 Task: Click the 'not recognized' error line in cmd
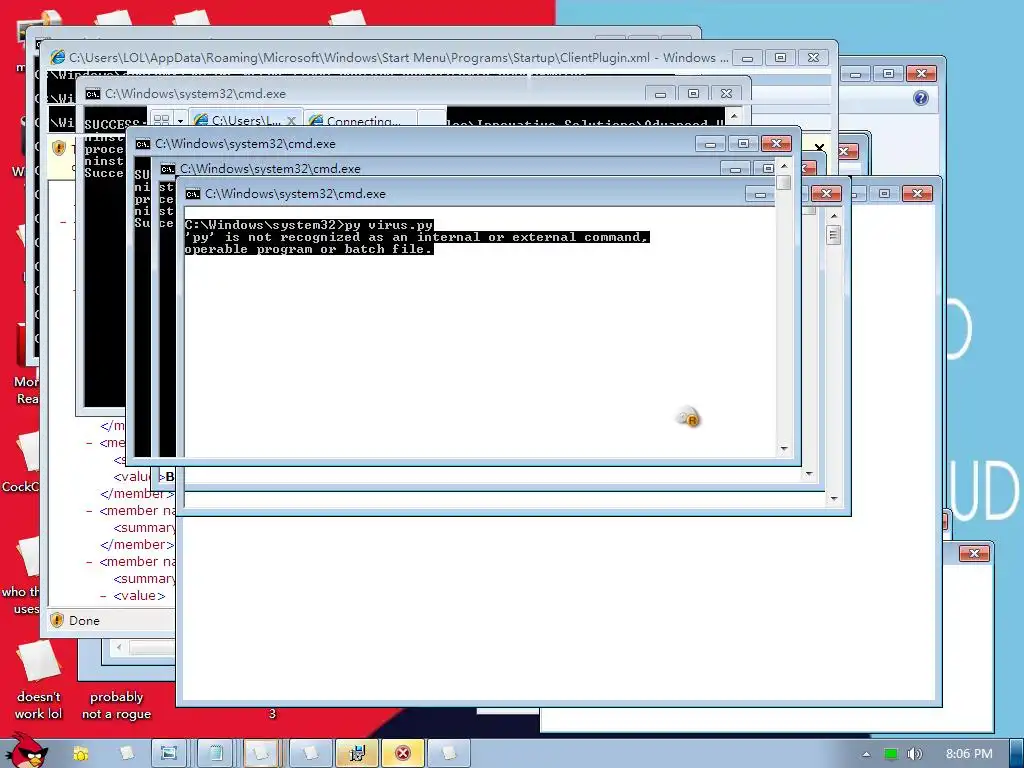pyautogui.click(x=417, y=237)
